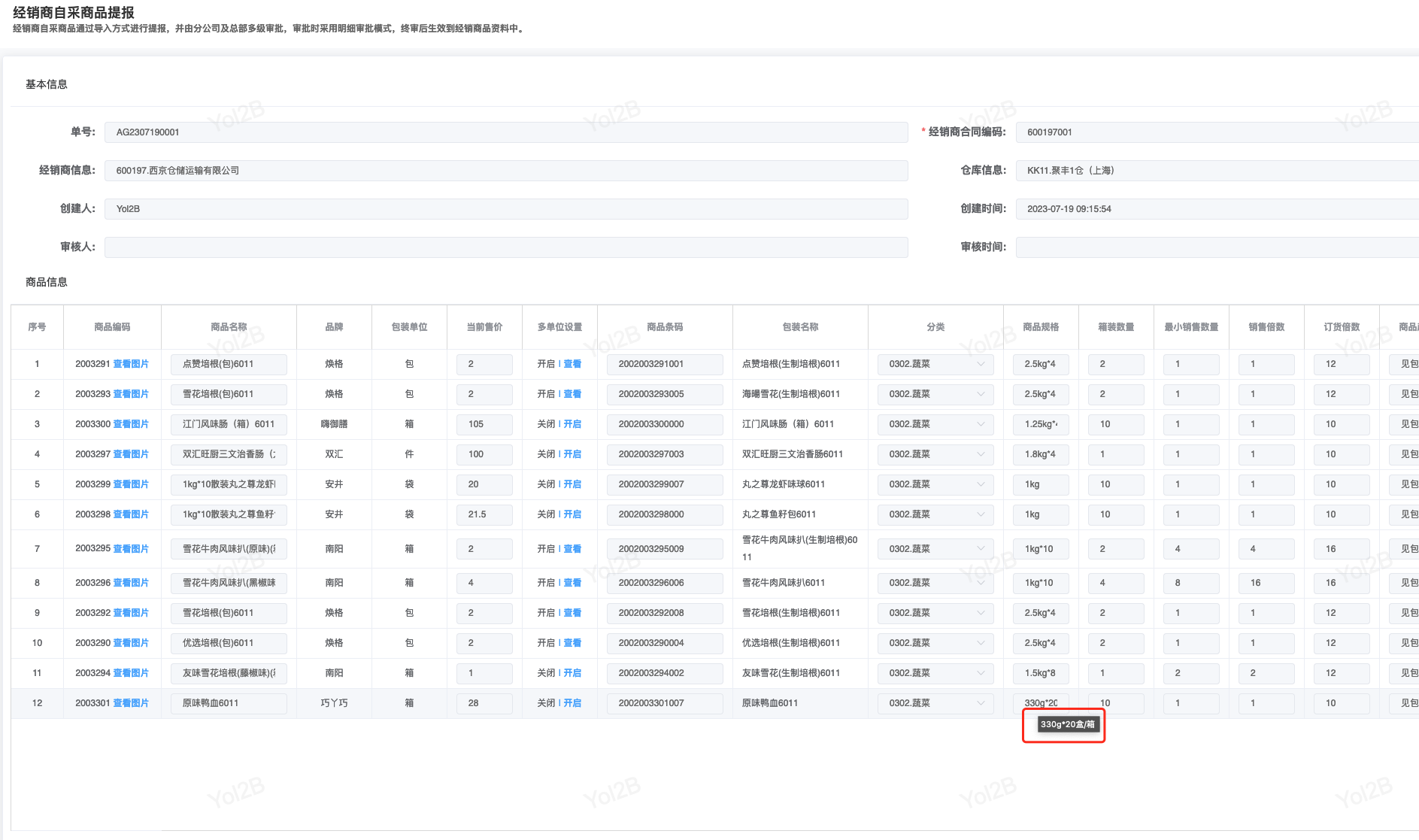Image resolution: width=1419 pixels, height=840 pixels.
Task: Select the current price field showing 105
Action: tap(484, 424)
